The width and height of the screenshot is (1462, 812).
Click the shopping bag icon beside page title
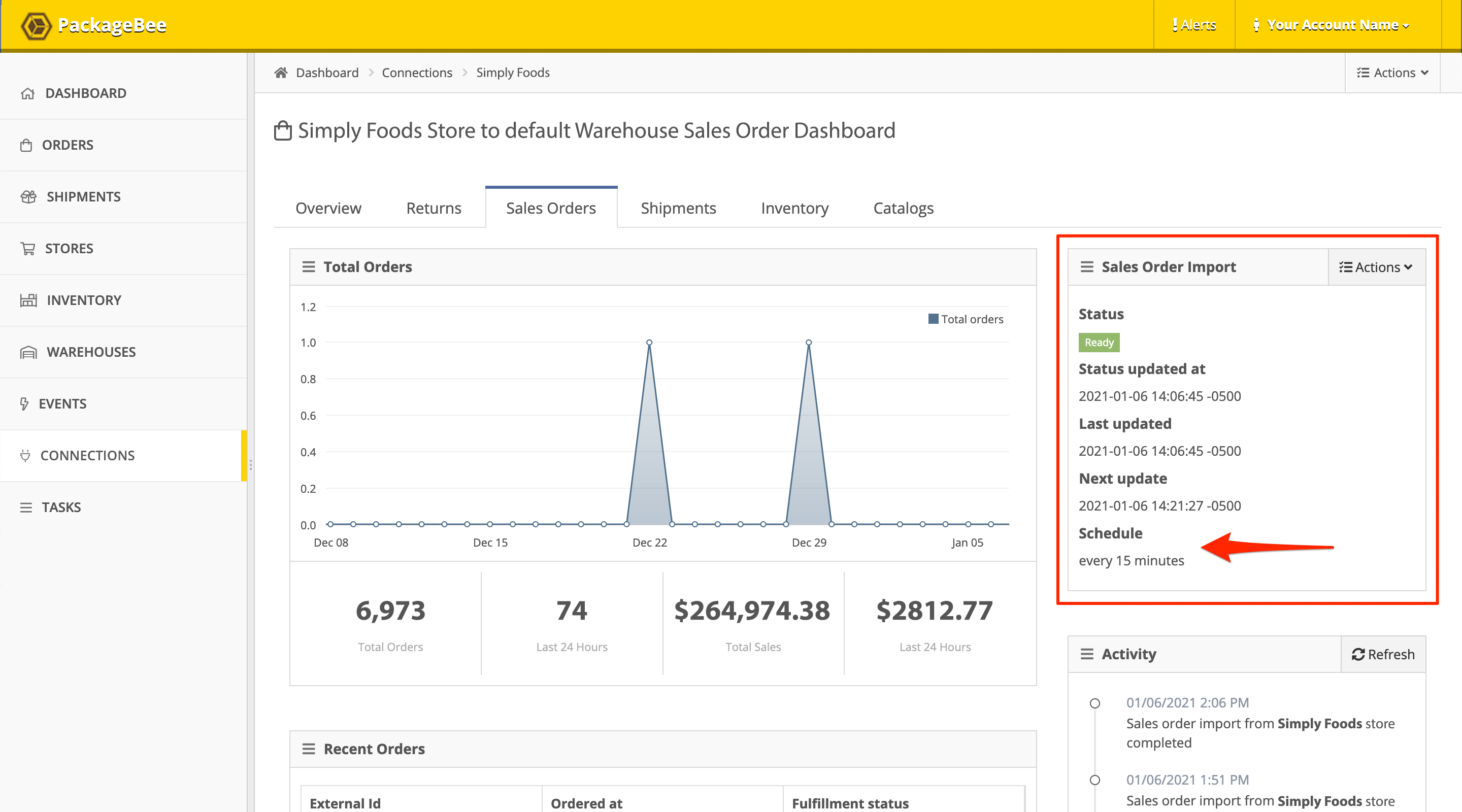tap(283, 130)
